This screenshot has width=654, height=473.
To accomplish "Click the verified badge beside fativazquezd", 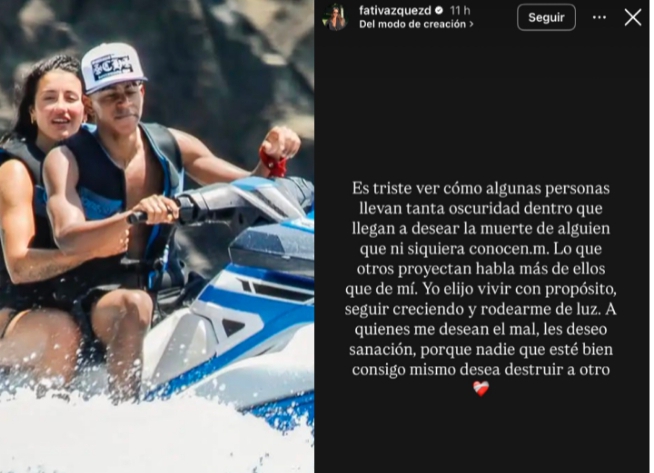I will (x=439, y=10).
